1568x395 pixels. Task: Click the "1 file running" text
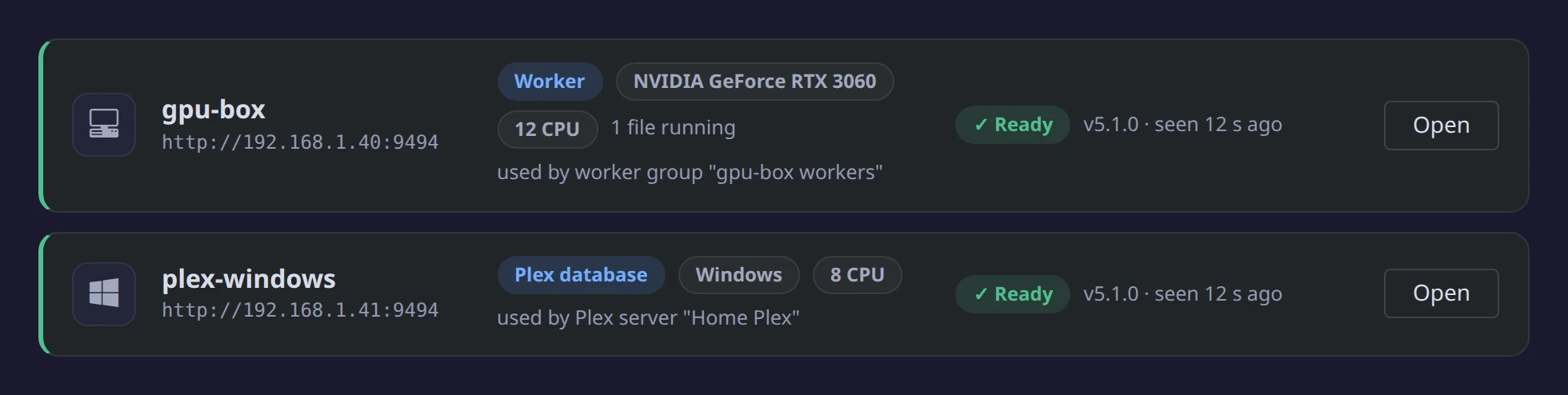[673, 128]
